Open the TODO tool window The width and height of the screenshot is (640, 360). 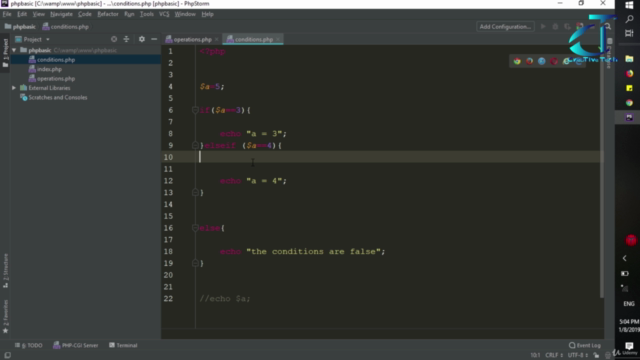[x=29, y=345]
